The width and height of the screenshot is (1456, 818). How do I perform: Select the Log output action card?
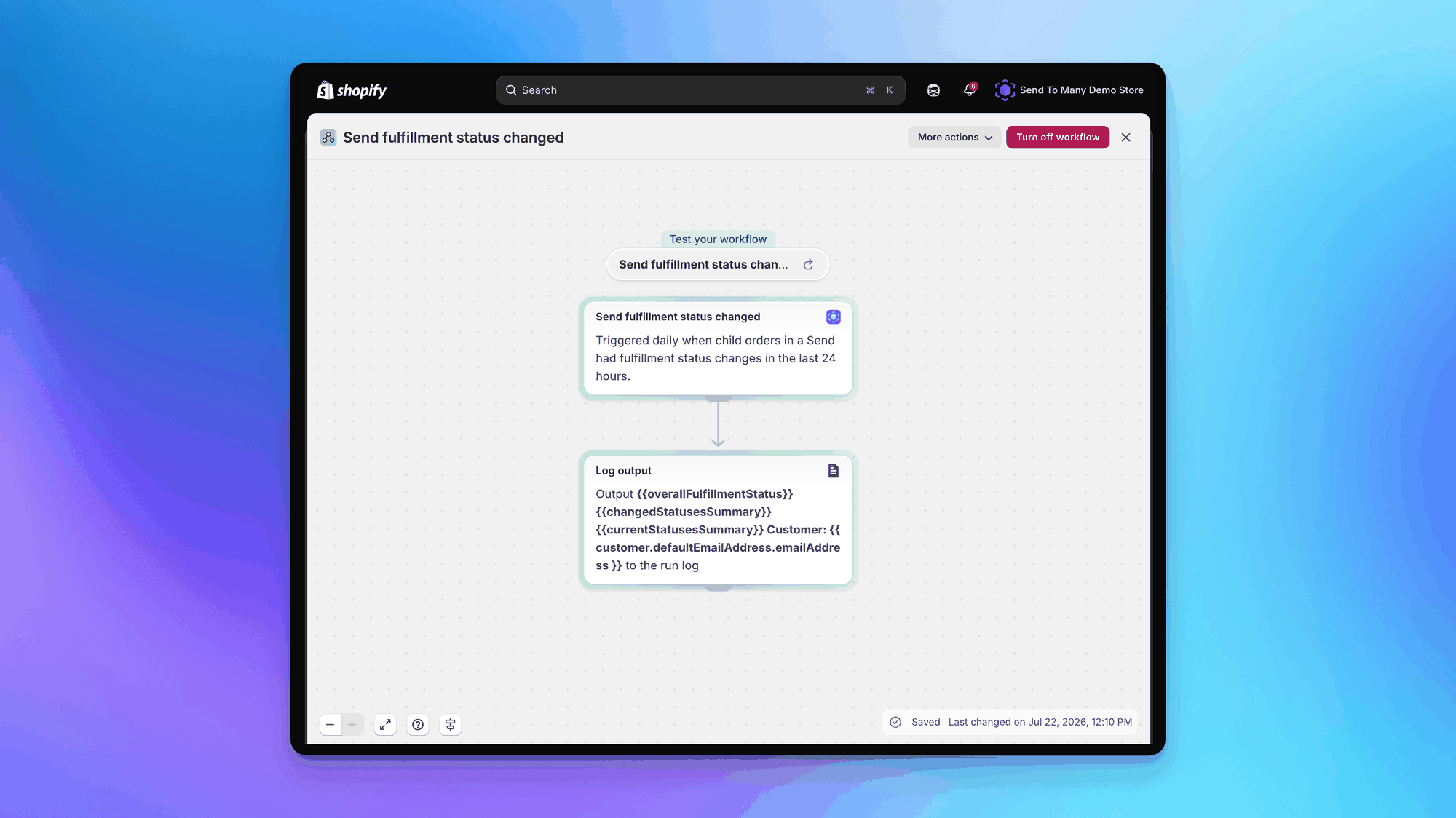coord(718,520)
